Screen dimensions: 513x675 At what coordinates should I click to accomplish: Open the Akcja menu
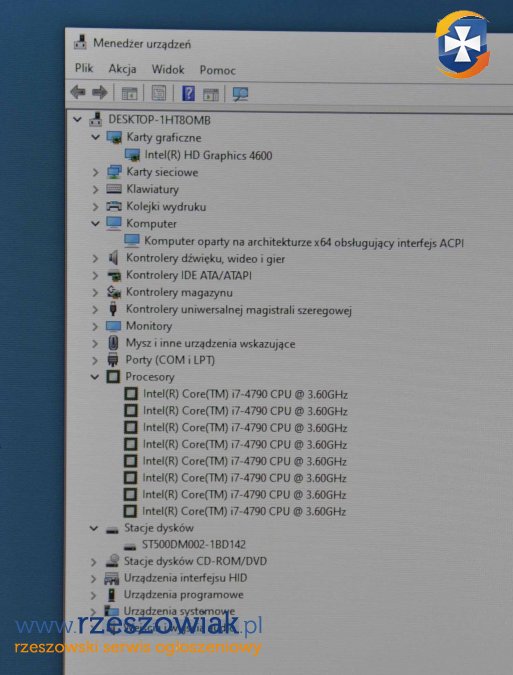click(x=122, y=69)
